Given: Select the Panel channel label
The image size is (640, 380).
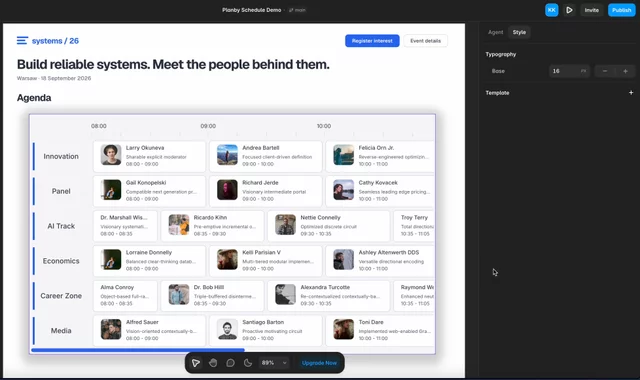Looking at the screenshot, I should coord(61,191).
